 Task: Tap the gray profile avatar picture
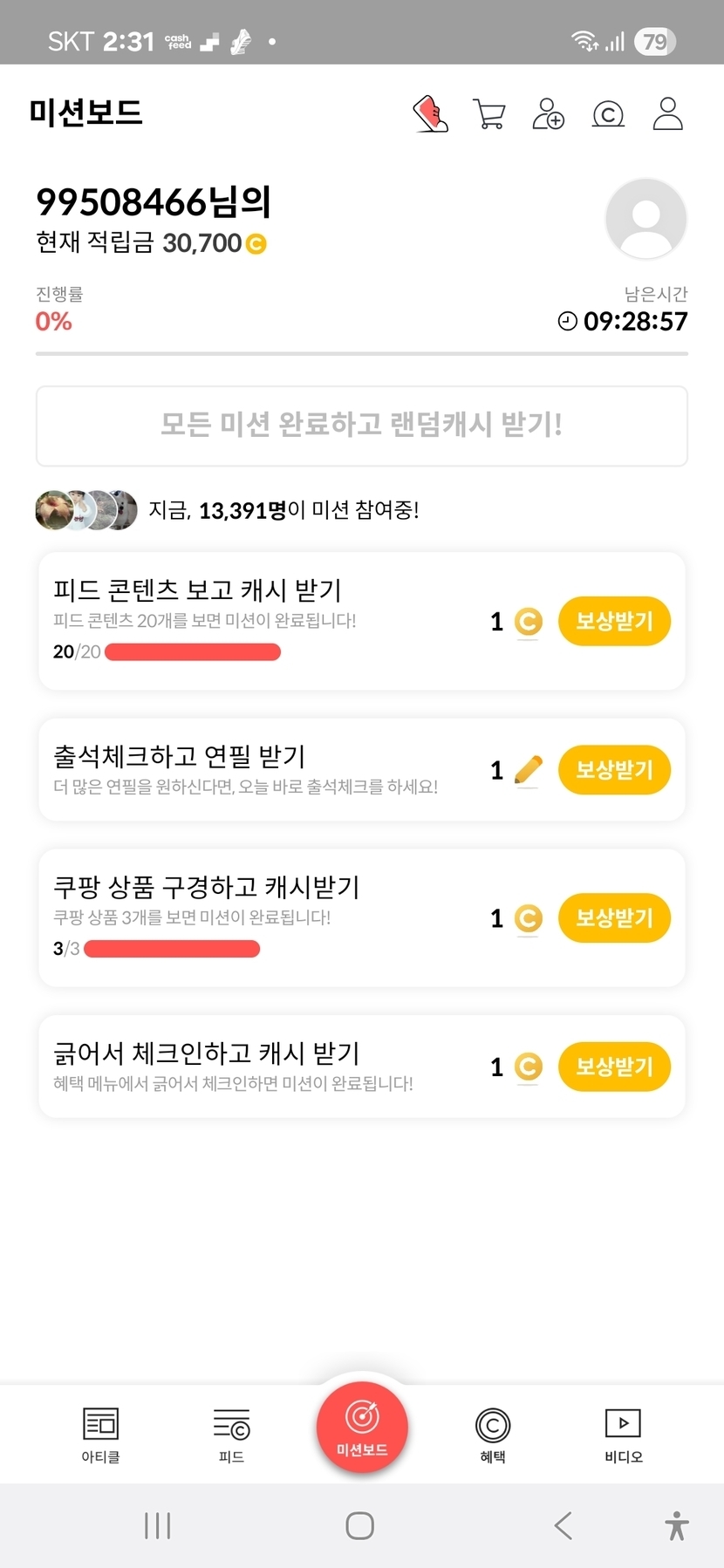645,219
